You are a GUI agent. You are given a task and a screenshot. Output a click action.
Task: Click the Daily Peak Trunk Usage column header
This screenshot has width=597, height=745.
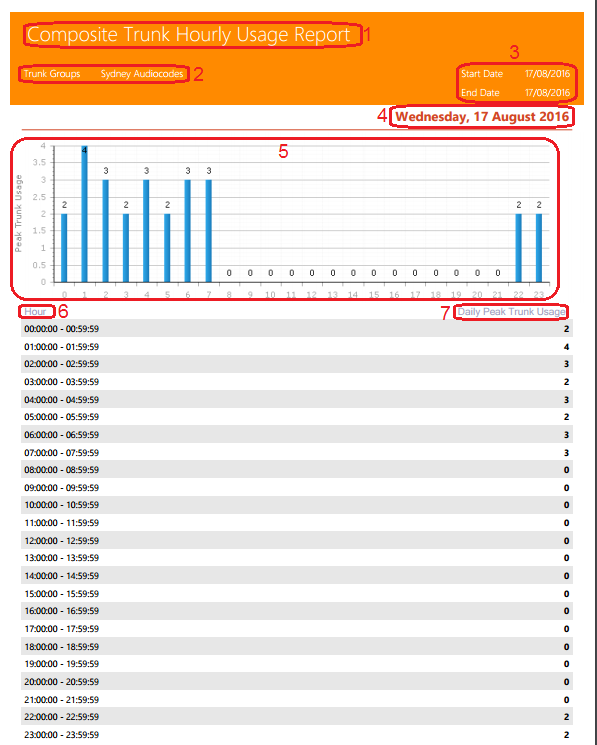click(512, 312)
